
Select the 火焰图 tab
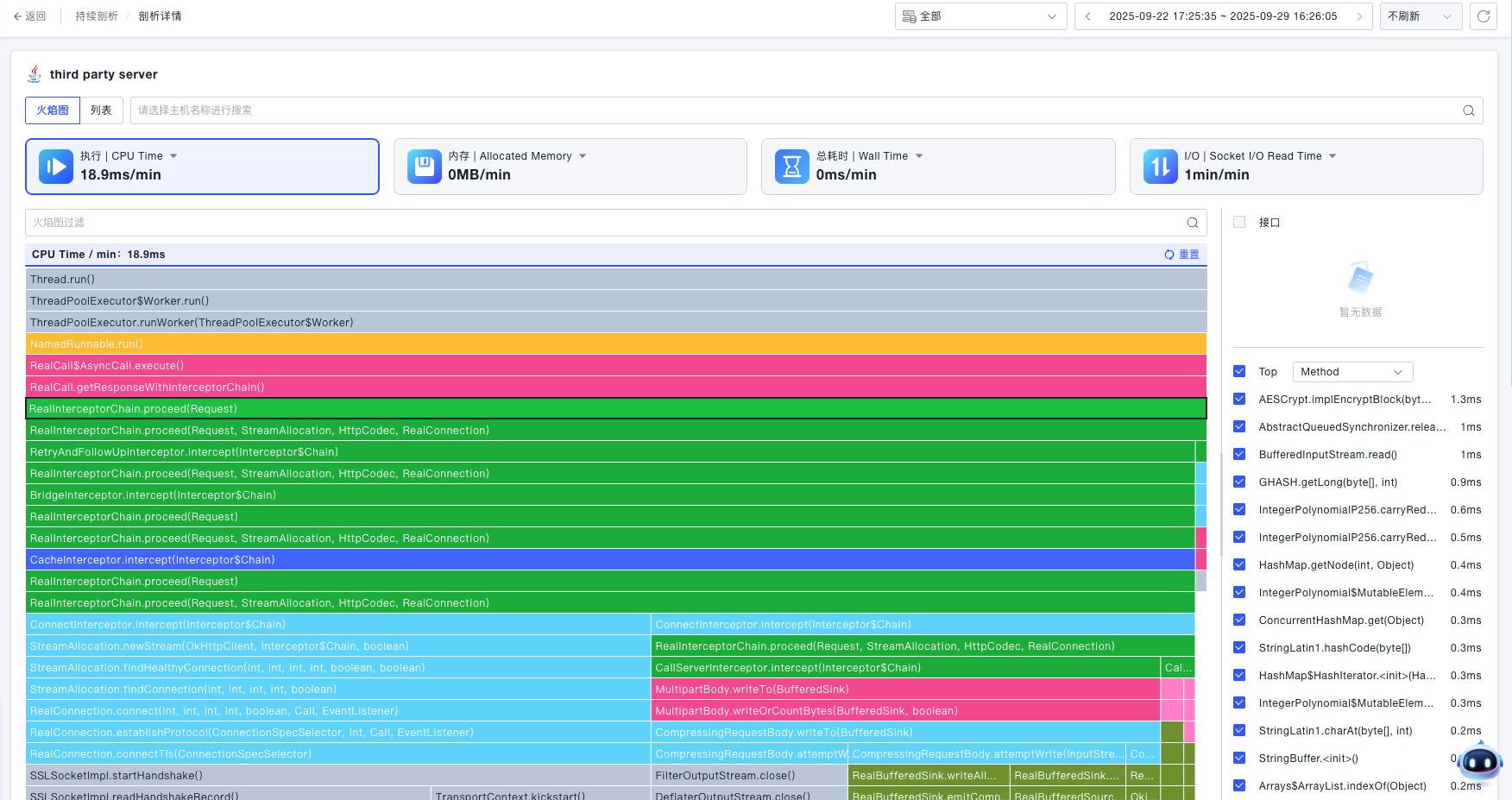point(53,110)
